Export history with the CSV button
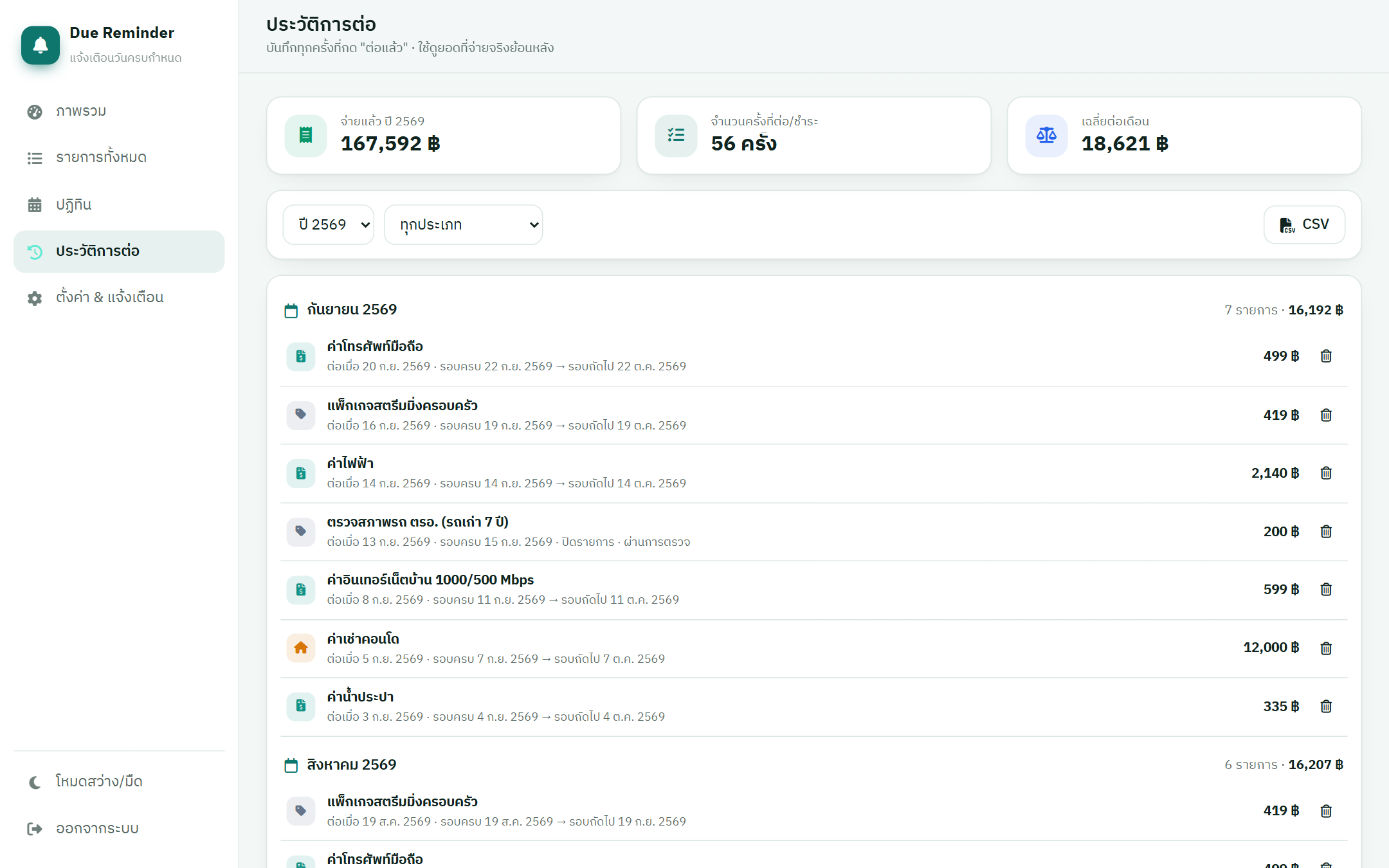1389x868 pixels. [1304, 224]
